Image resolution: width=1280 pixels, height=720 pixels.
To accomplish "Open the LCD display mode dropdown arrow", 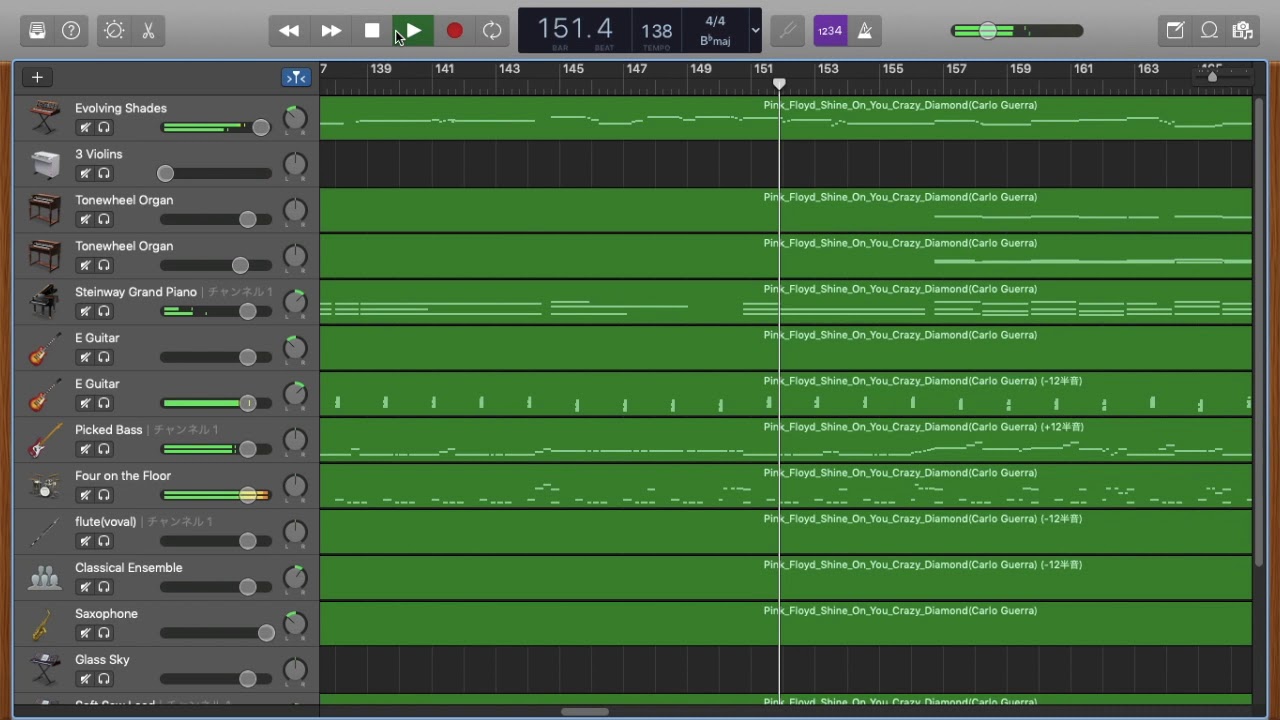I will (755, 31).
